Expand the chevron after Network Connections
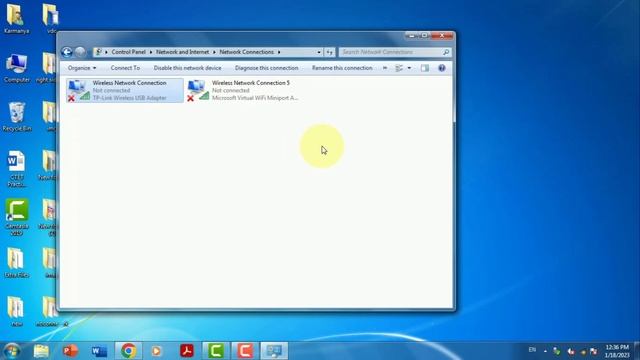The image size is (640, 360). click(x=279, y=52)
